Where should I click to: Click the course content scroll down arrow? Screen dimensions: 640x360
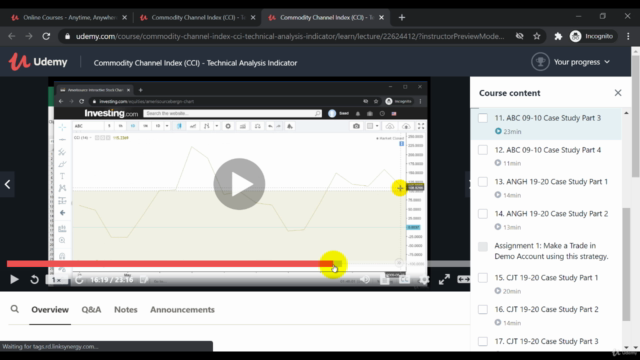[x=627, y=347]
